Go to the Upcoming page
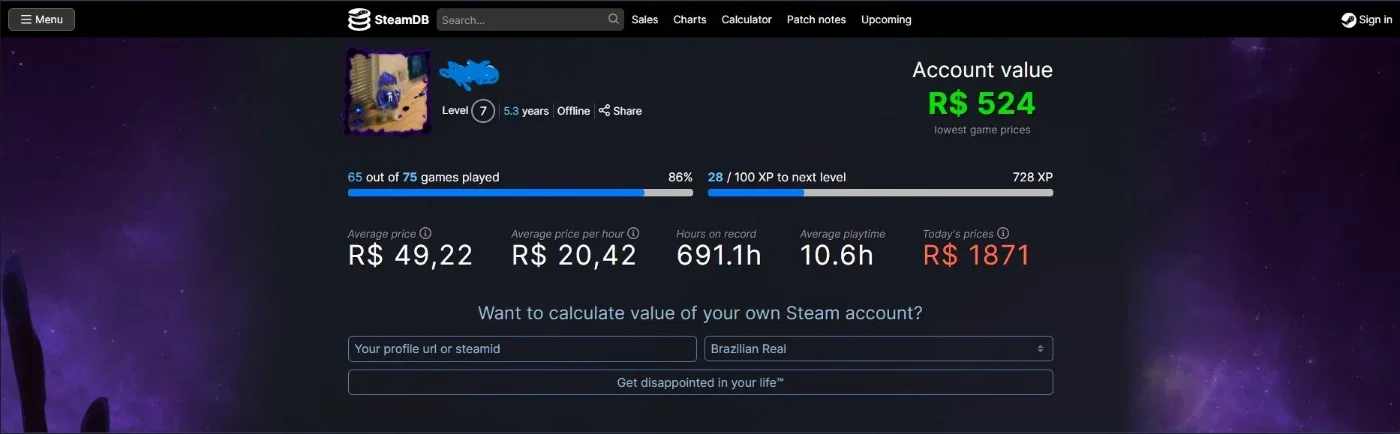The height and width of the screenshot is (434, 1400). coord(886,20)
